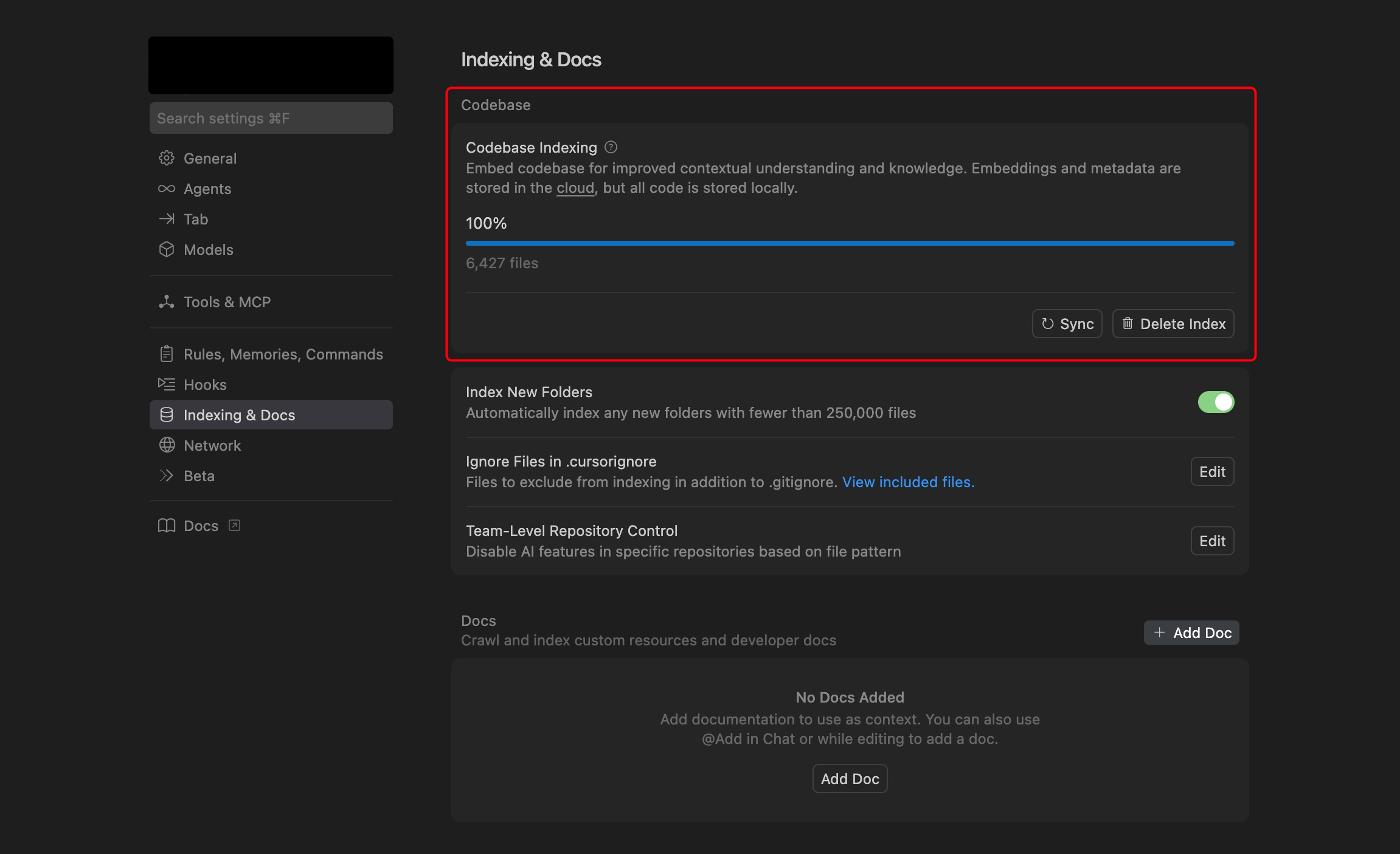The height and width of the screenshot is (854, 1400).
Task: Click the Network globe icon
Action: pos(166,445)
